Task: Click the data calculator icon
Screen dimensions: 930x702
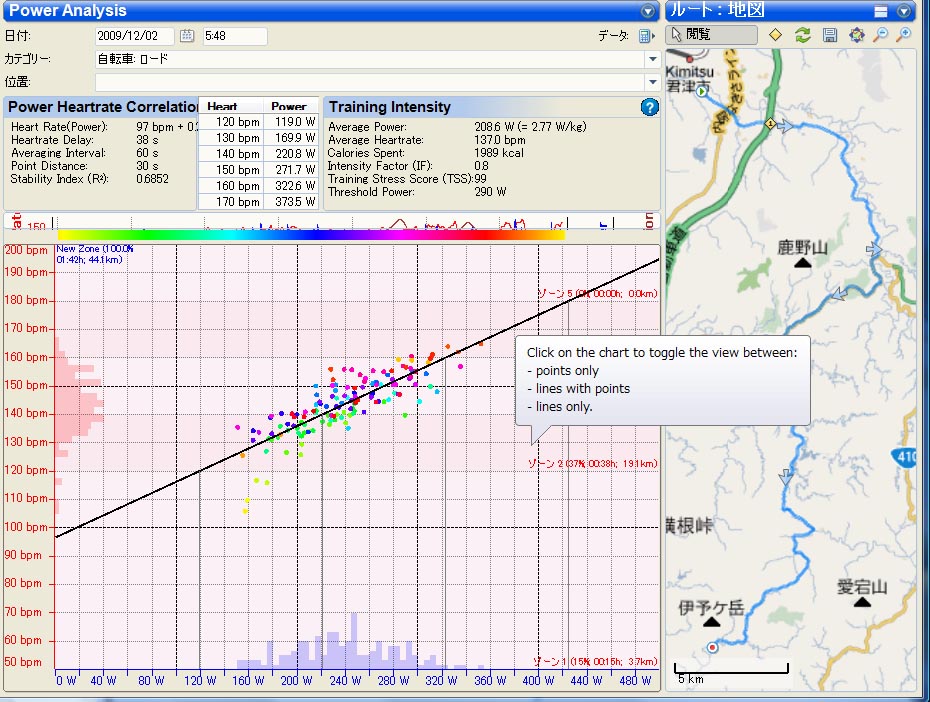Action: [x=645, y=36]
